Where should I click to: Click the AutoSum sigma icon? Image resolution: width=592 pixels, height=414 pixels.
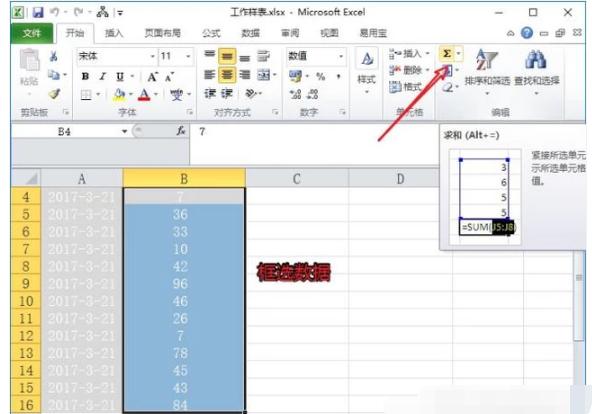coord(447,54)
